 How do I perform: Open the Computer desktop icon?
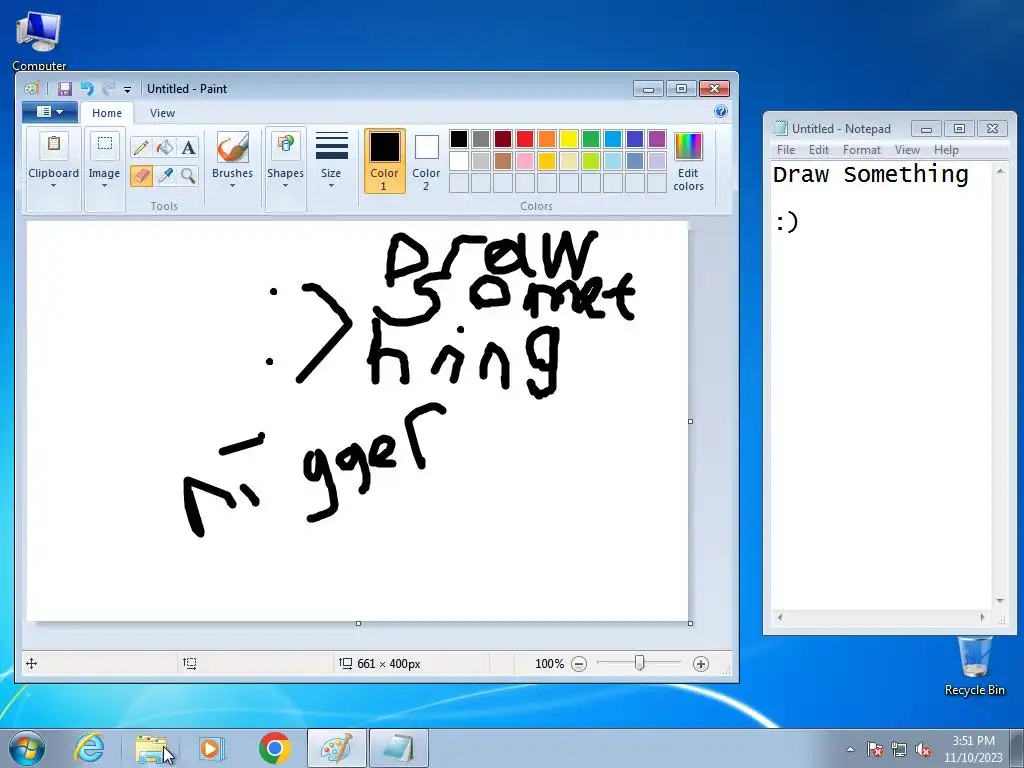coord(39,40)
